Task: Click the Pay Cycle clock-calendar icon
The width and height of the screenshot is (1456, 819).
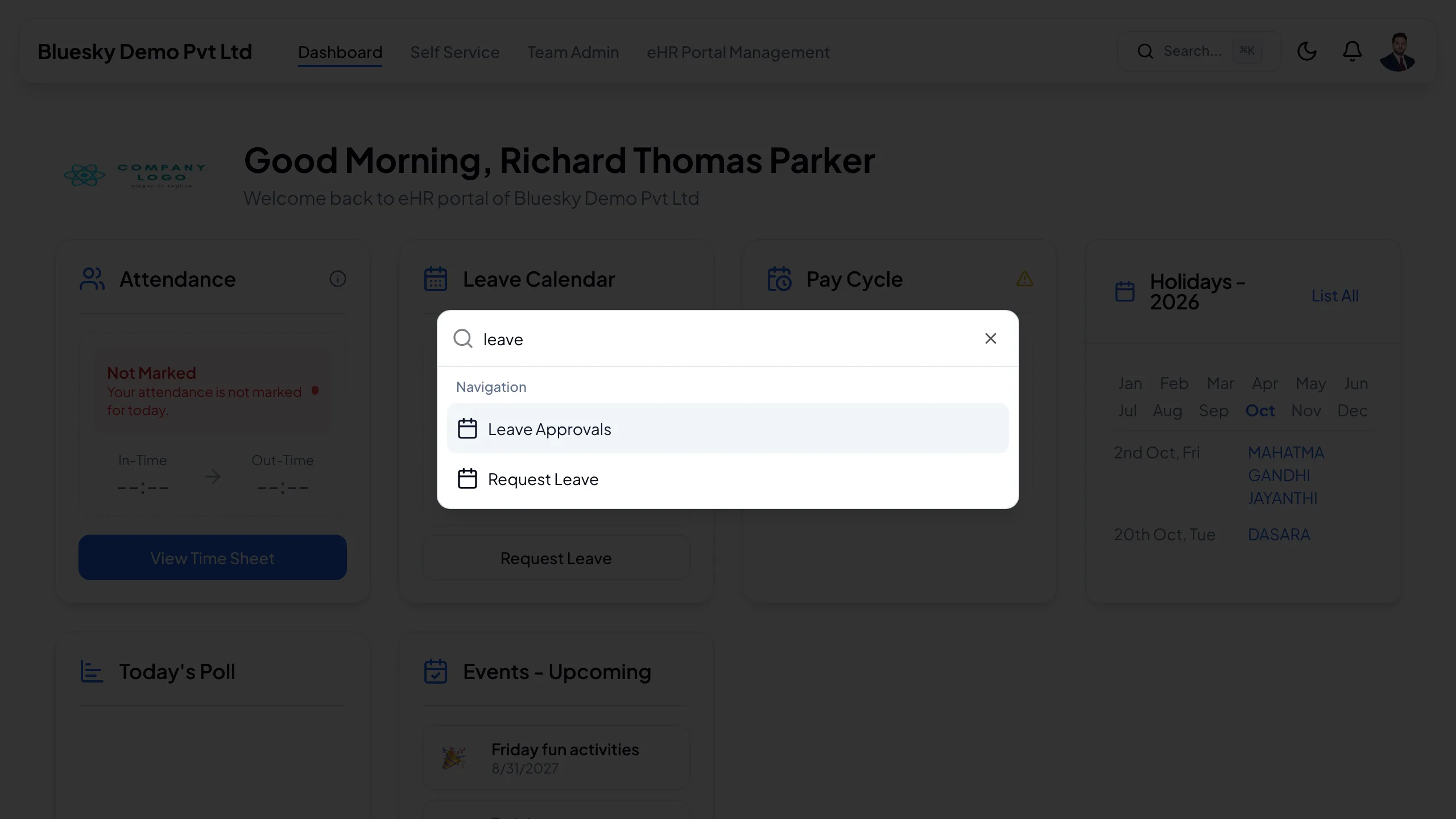Action: pyautogui.click(x=779, y=279)
